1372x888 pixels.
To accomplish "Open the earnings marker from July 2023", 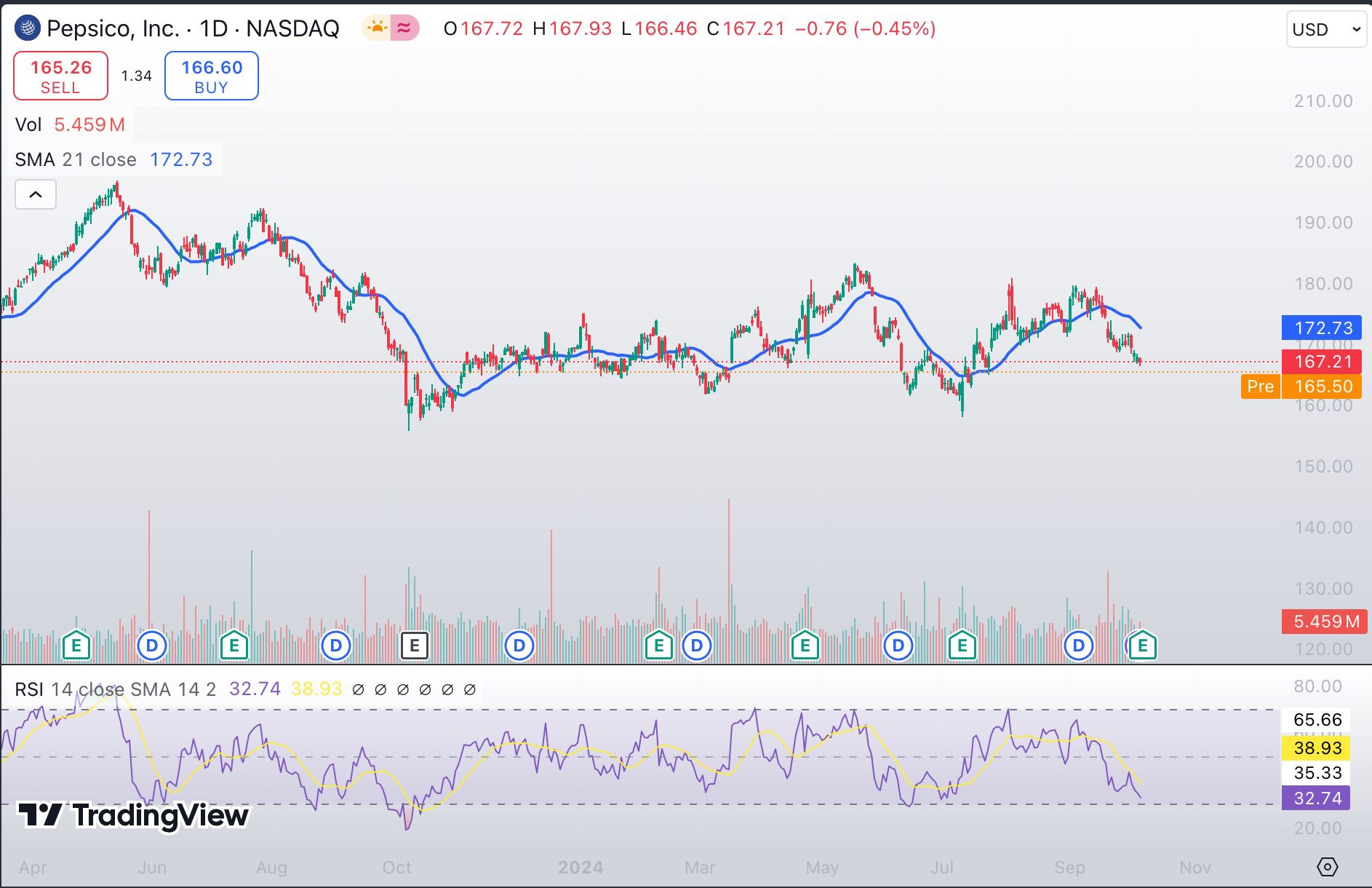I will [234, 646].
